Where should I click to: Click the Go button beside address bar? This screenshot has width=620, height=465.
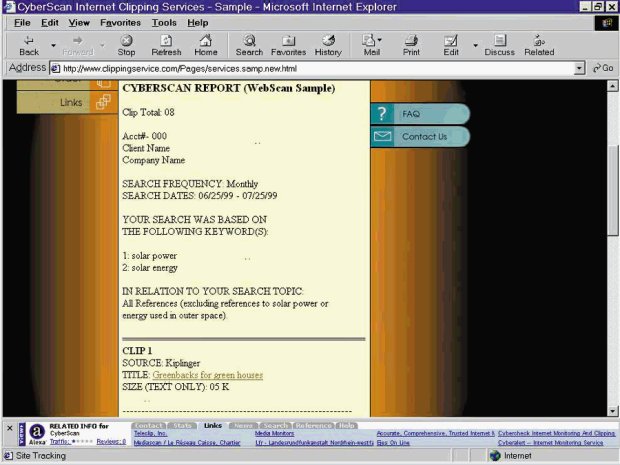[x=603, y=68]
